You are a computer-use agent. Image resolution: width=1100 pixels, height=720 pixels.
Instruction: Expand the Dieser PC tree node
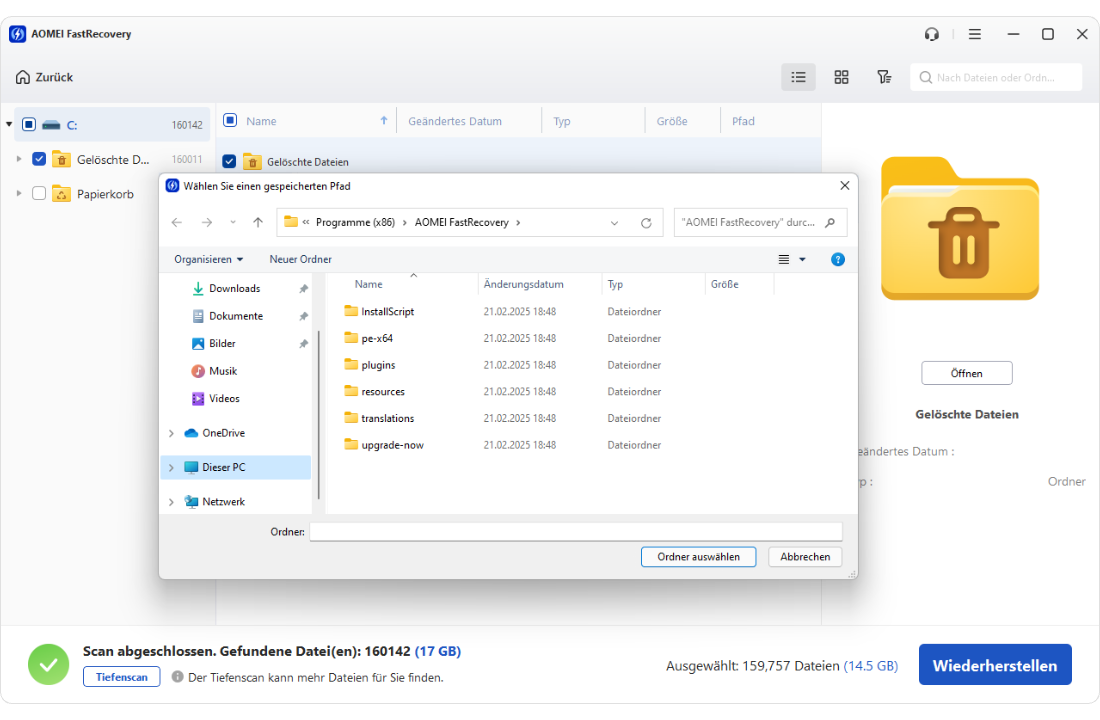click(x=171, y=467)
